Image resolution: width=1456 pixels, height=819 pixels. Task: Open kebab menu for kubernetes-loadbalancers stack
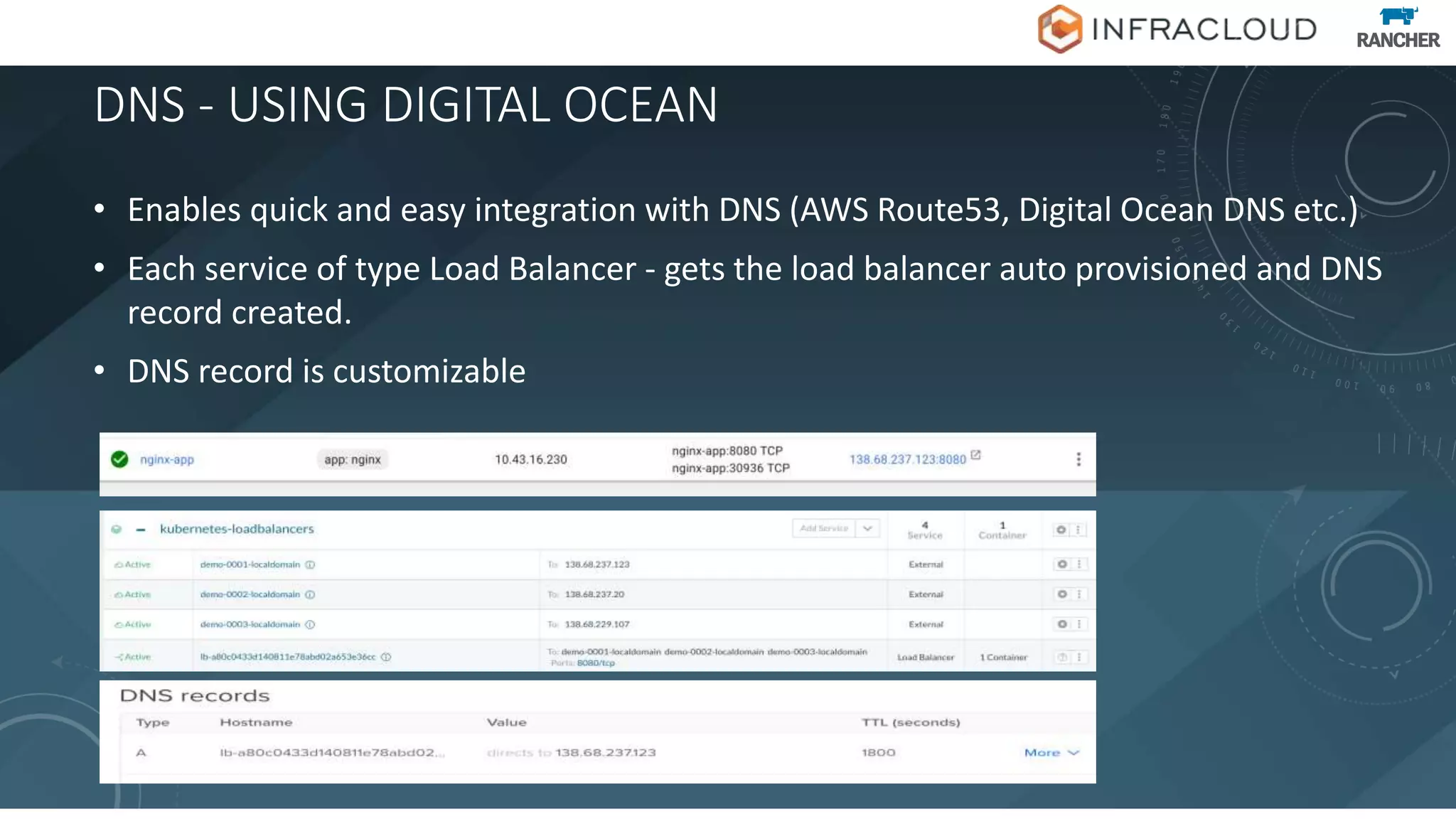pos(1078,530)
